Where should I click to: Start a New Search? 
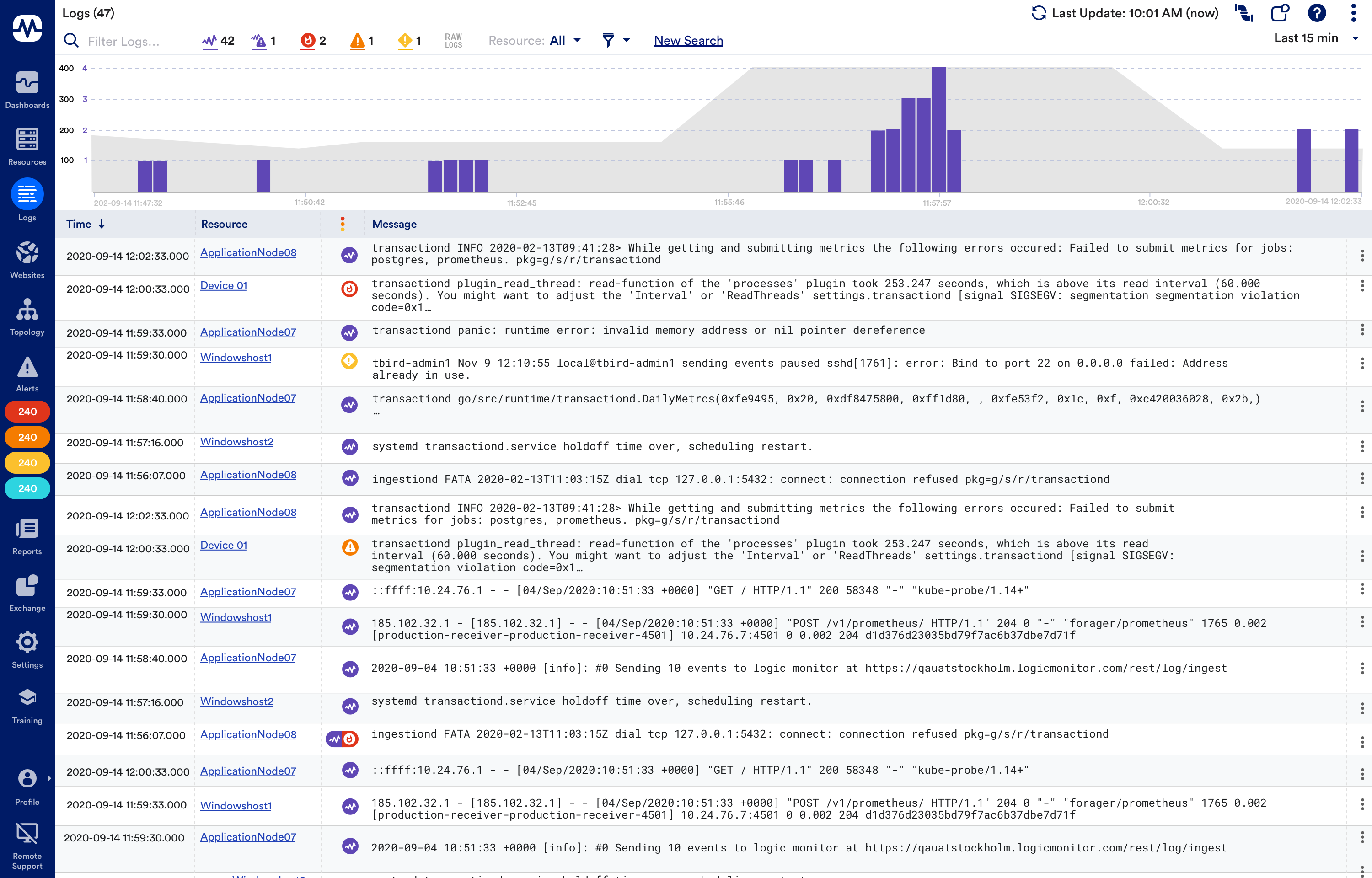coord(688,40)
